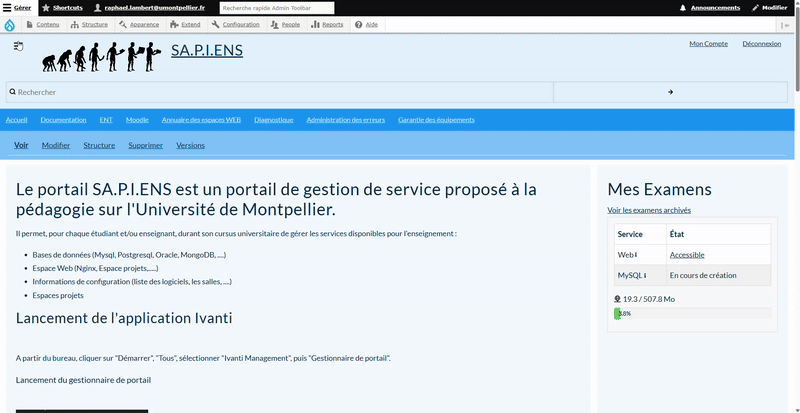Open the Aide help toolbar item
This screenshot has width=800, height=413.
[359, 24]
